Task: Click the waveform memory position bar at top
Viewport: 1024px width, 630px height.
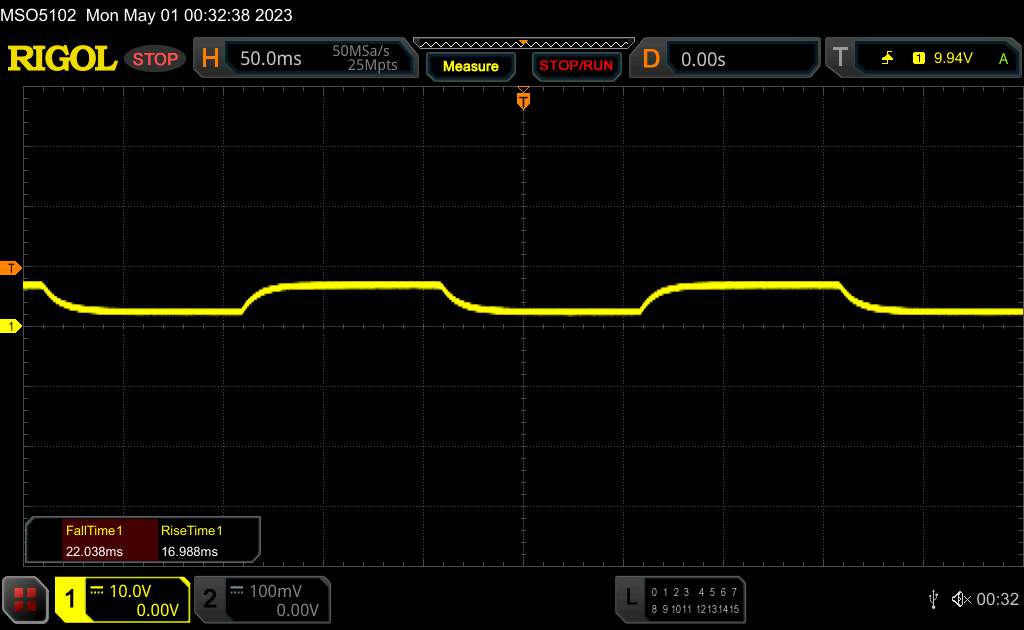Action: (x=523, y=43)
